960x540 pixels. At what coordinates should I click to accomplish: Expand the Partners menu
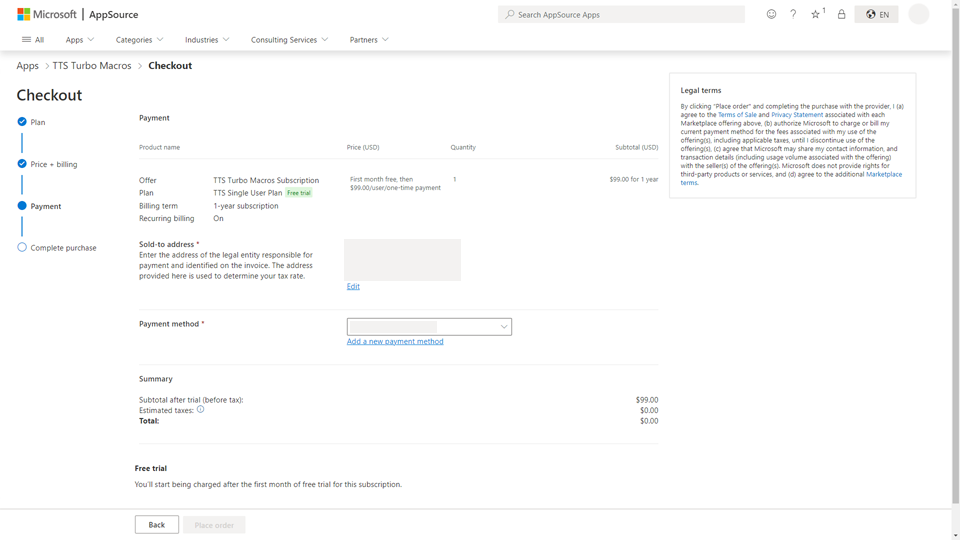[369, 40]
